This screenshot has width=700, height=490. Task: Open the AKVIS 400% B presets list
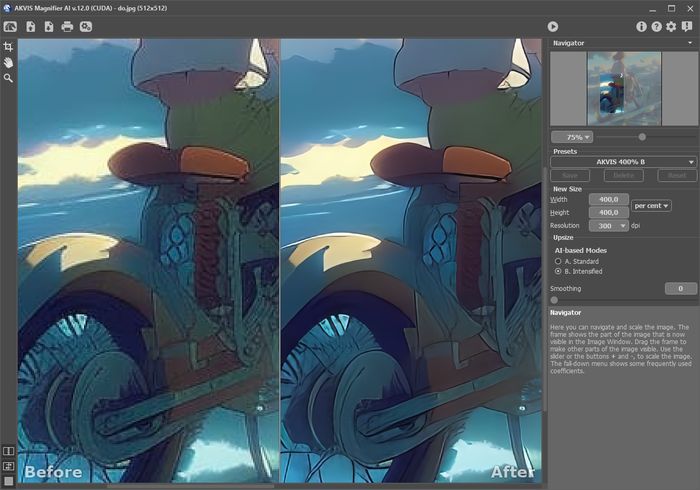[623, 162]
